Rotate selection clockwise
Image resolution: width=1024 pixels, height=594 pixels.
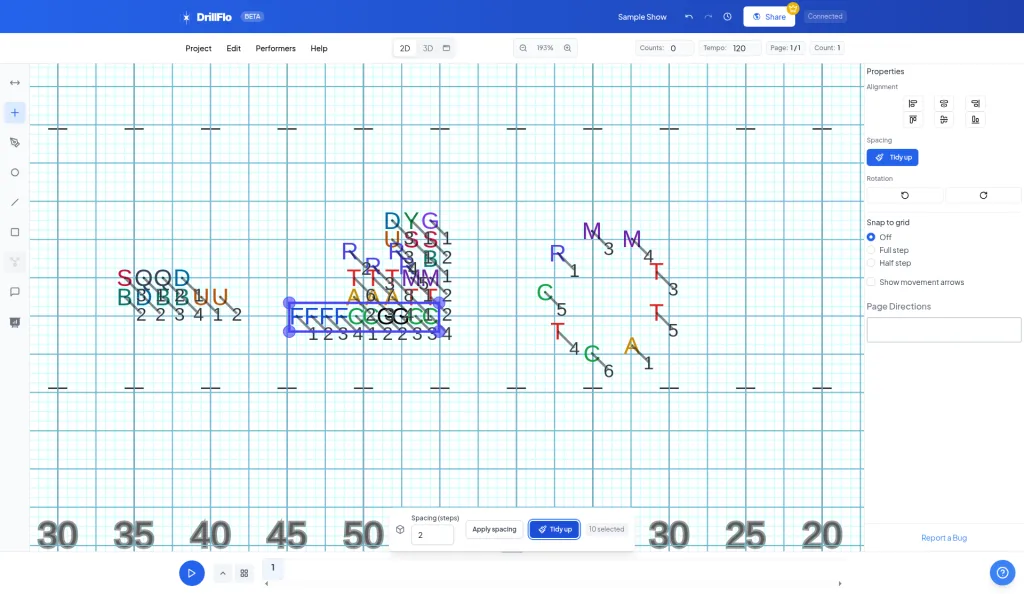pyautogui.click(x=983, y=195)
